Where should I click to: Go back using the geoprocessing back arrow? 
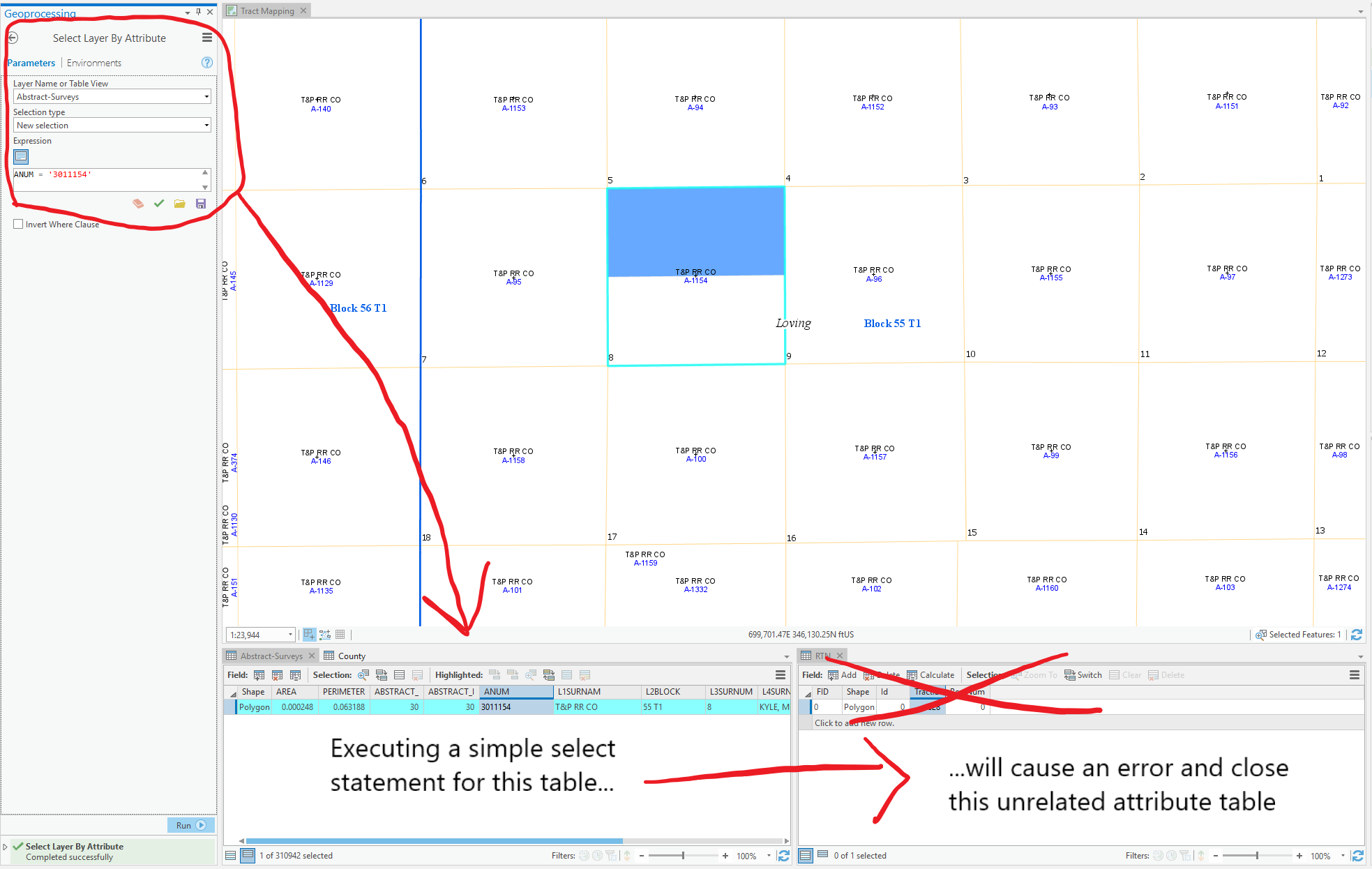coord(13,38)
